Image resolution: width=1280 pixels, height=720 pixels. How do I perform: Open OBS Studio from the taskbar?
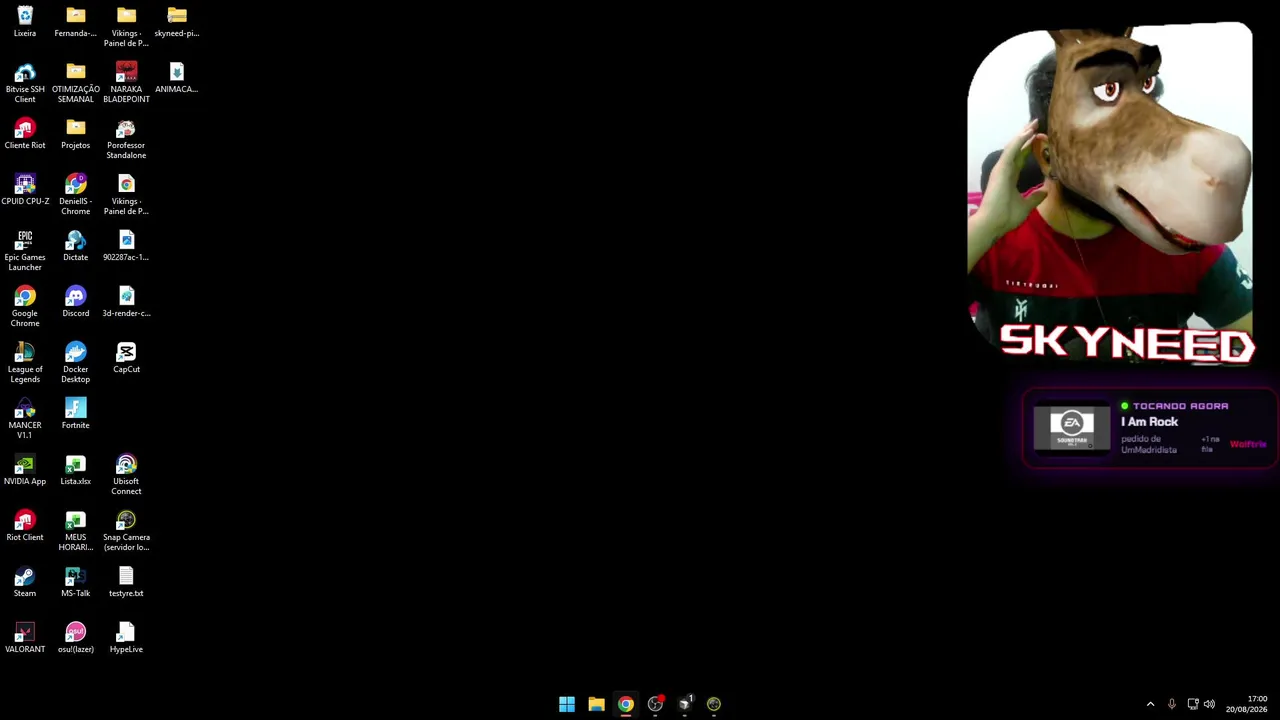pos(655,704)
